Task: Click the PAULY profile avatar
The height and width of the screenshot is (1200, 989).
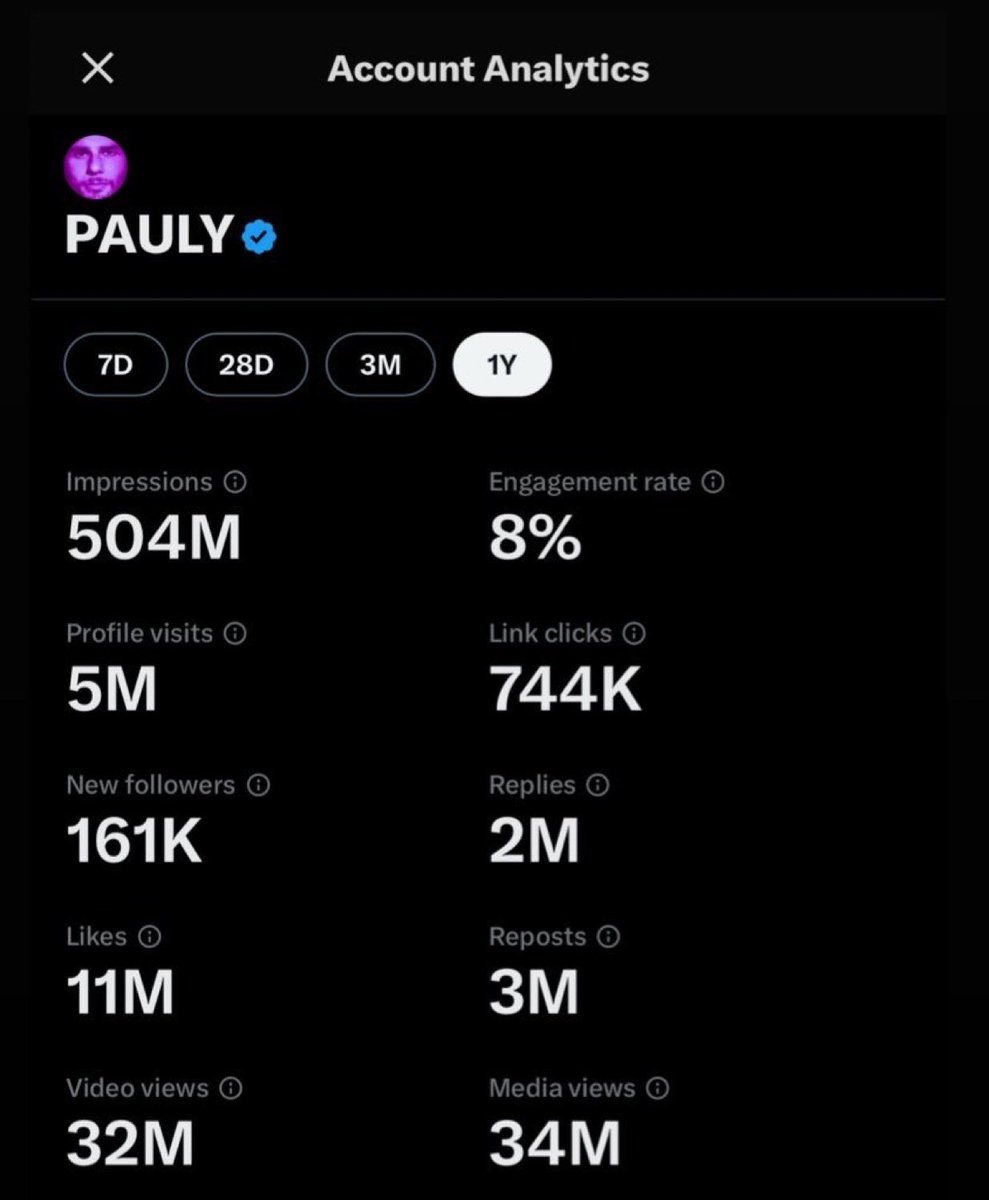Action: 97,166
